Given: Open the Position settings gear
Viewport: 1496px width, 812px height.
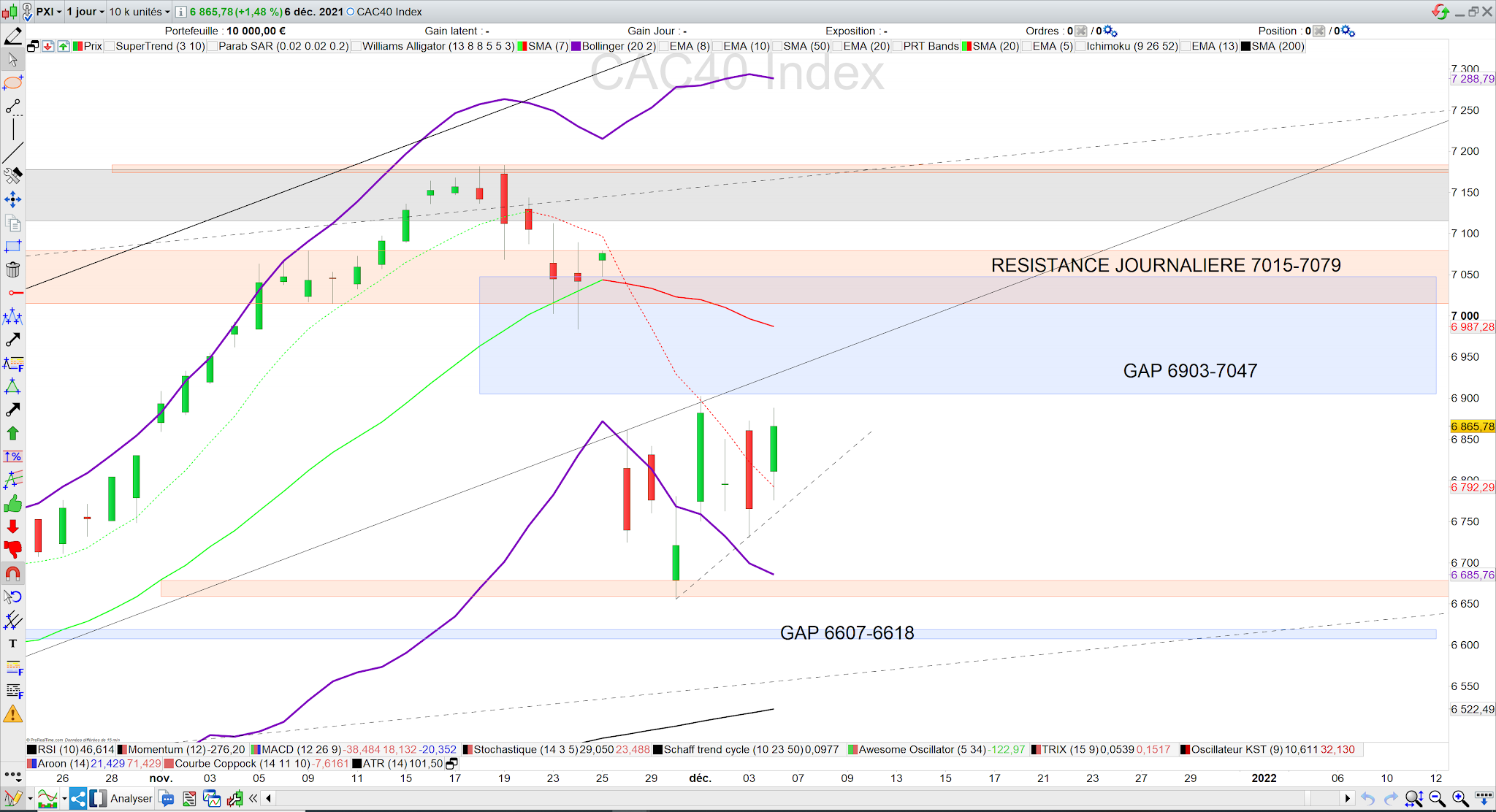Looking at the screenshot, I should pyautogui.click(x=1348, y=31).
